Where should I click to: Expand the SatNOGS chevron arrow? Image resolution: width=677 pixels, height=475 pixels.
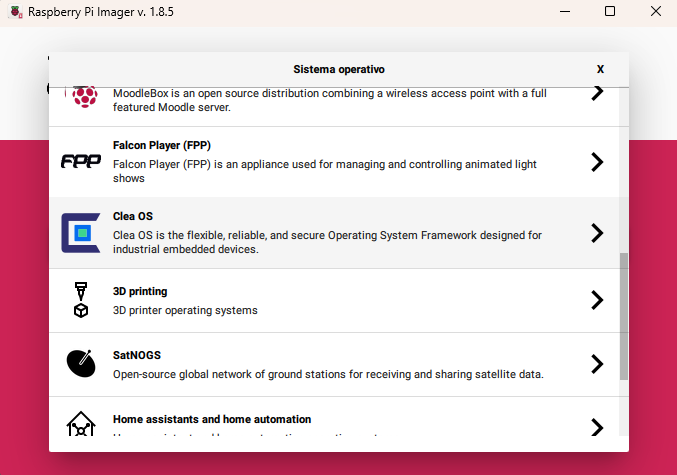pos(597,364)
